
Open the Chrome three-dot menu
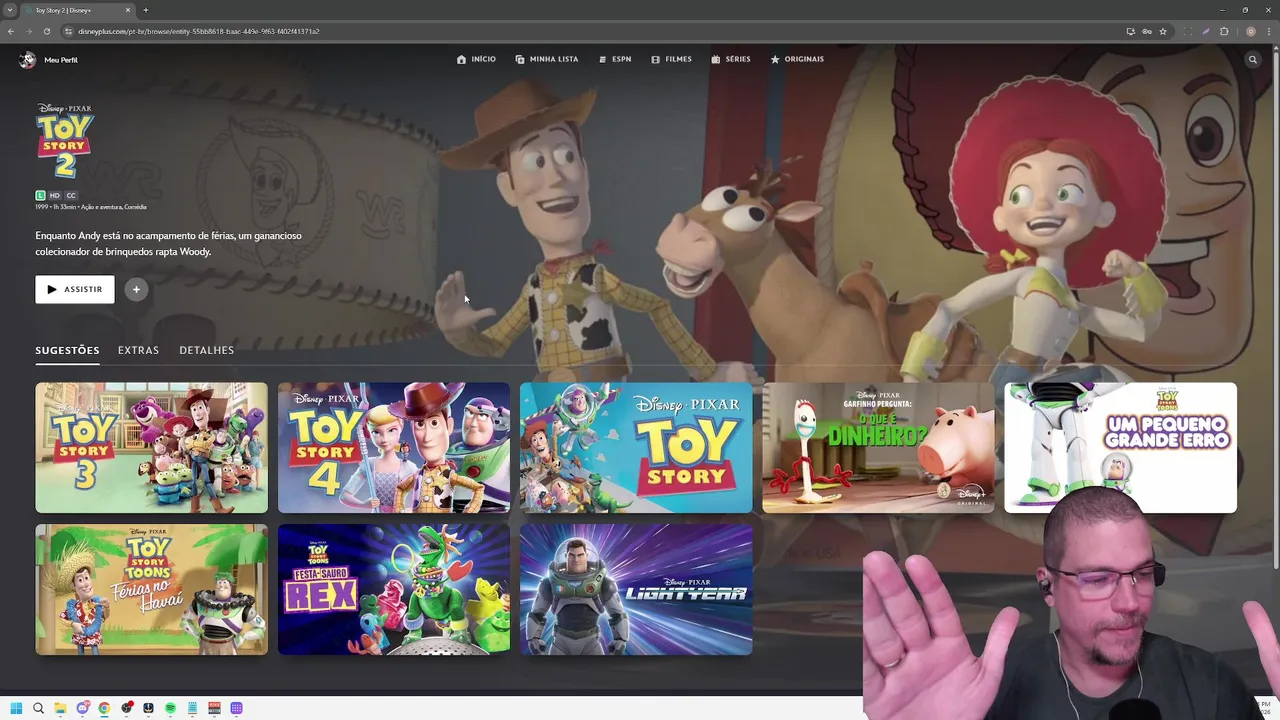pos(1268,31)
